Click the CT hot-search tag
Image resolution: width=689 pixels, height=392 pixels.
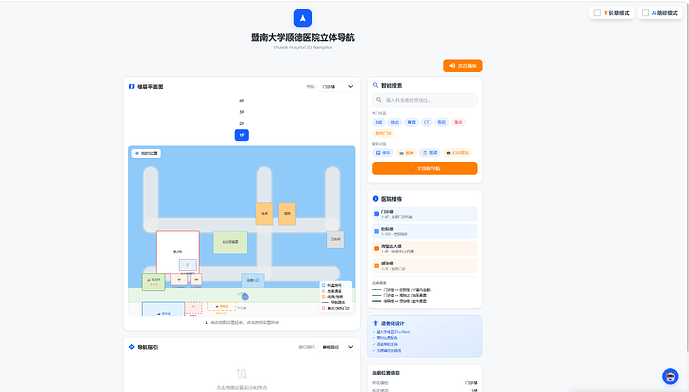click(426, 122)
